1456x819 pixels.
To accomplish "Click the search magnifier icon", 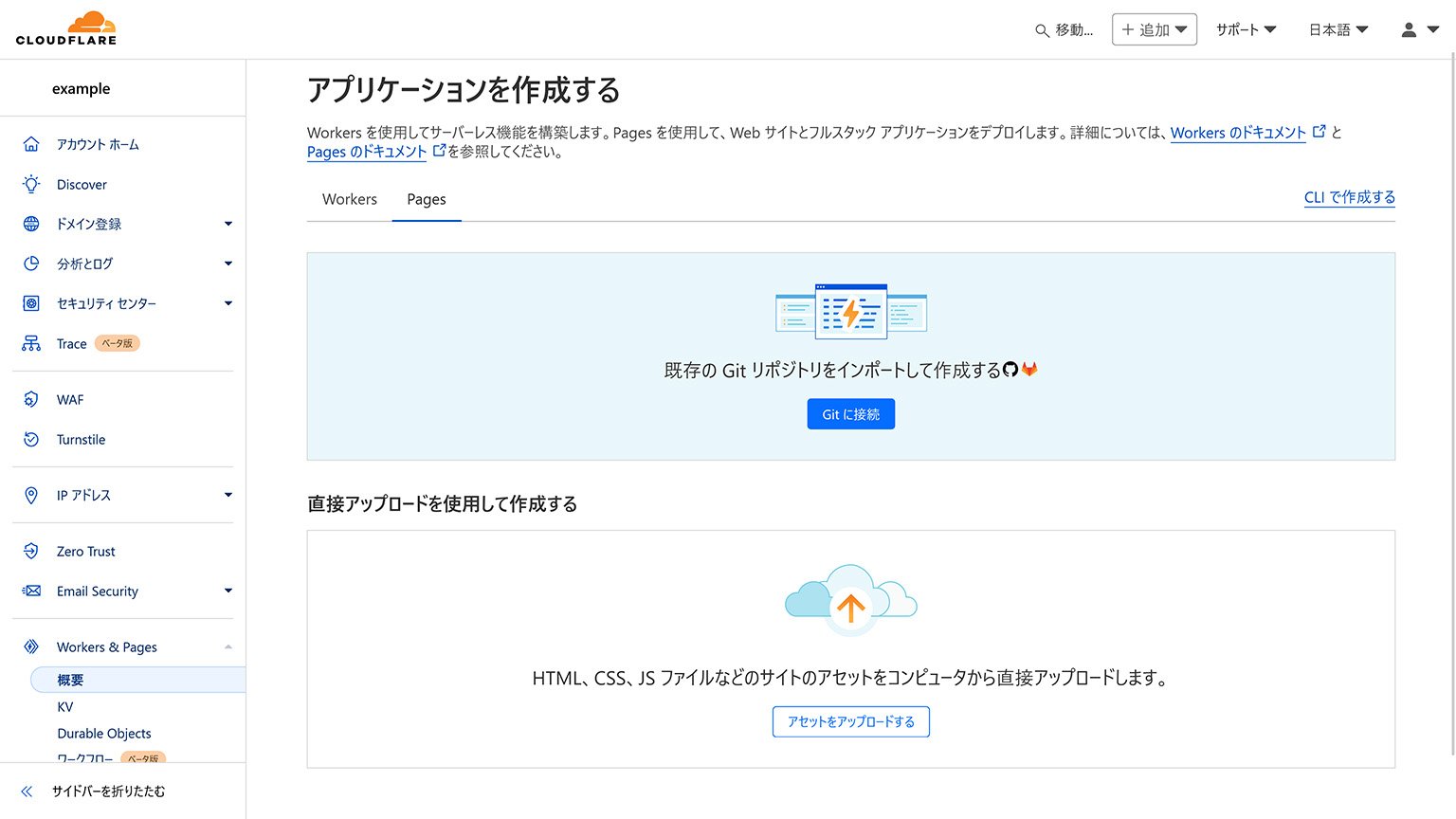I will tap(1042, 30).
